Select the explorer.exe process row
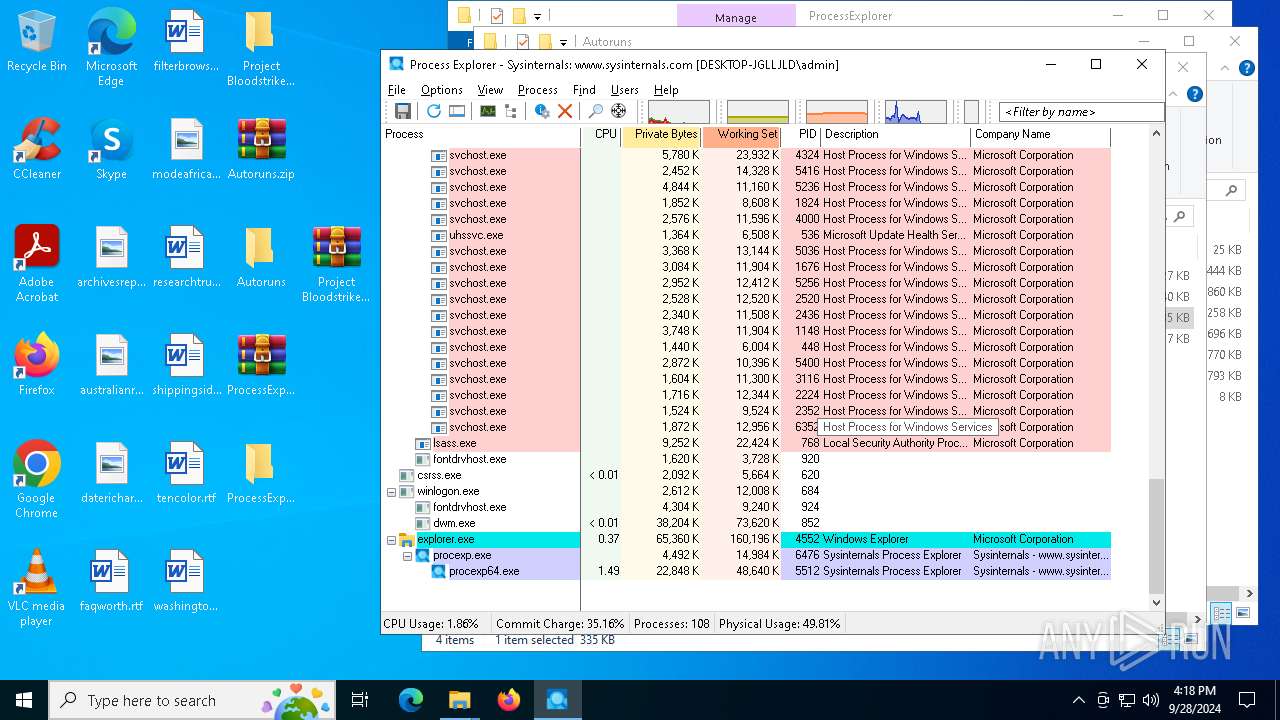Screen dimensions: 1280x720 coord(746,539)
